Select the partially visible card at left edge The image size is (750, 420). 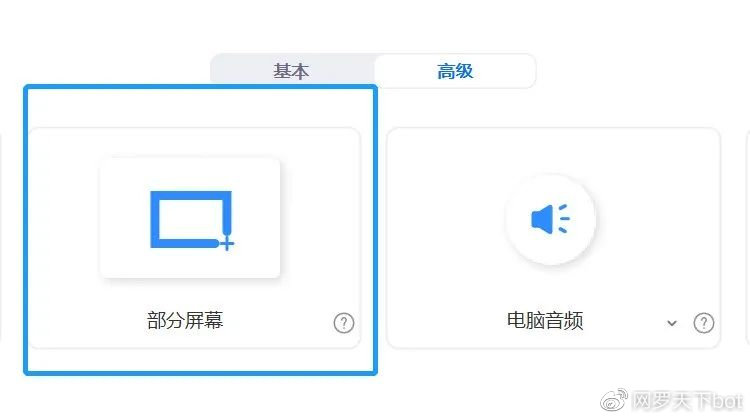pyautogui.click(x=1, y=238)
